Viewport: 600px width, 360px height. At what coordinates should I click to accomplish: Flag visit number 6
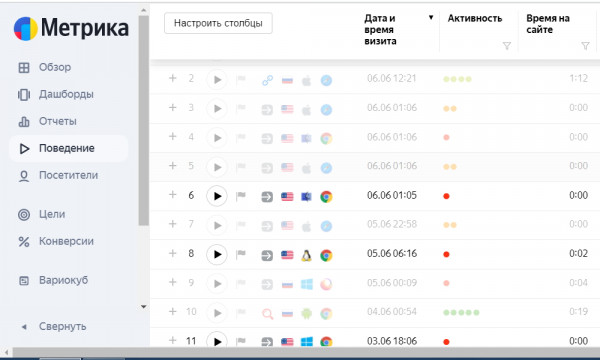coord(241,196)
